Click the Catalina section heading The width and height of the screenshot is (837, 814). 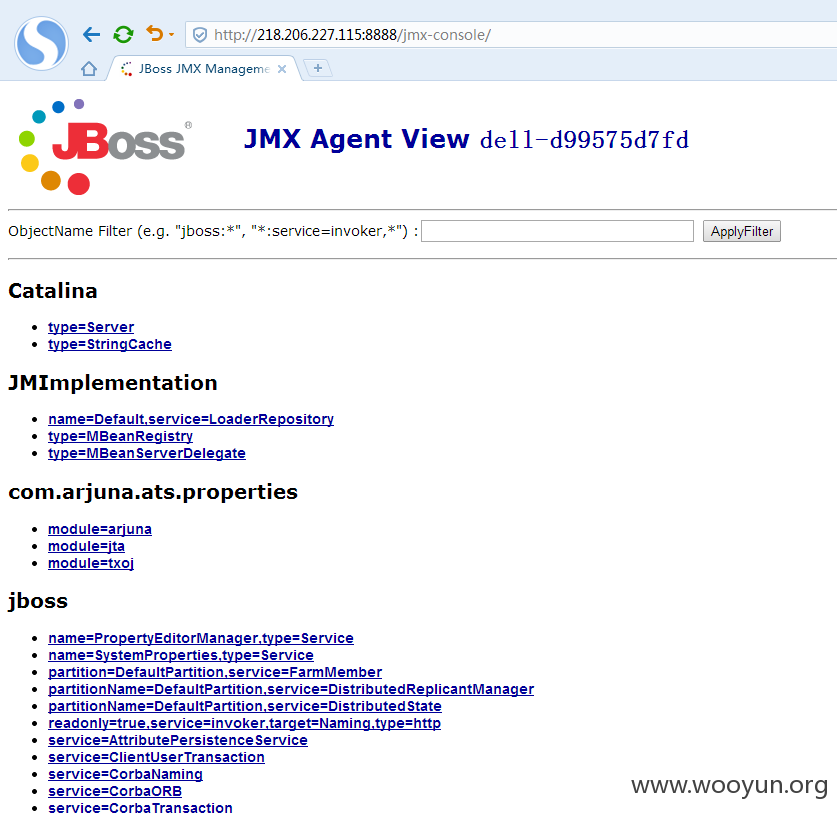point(53,291)
